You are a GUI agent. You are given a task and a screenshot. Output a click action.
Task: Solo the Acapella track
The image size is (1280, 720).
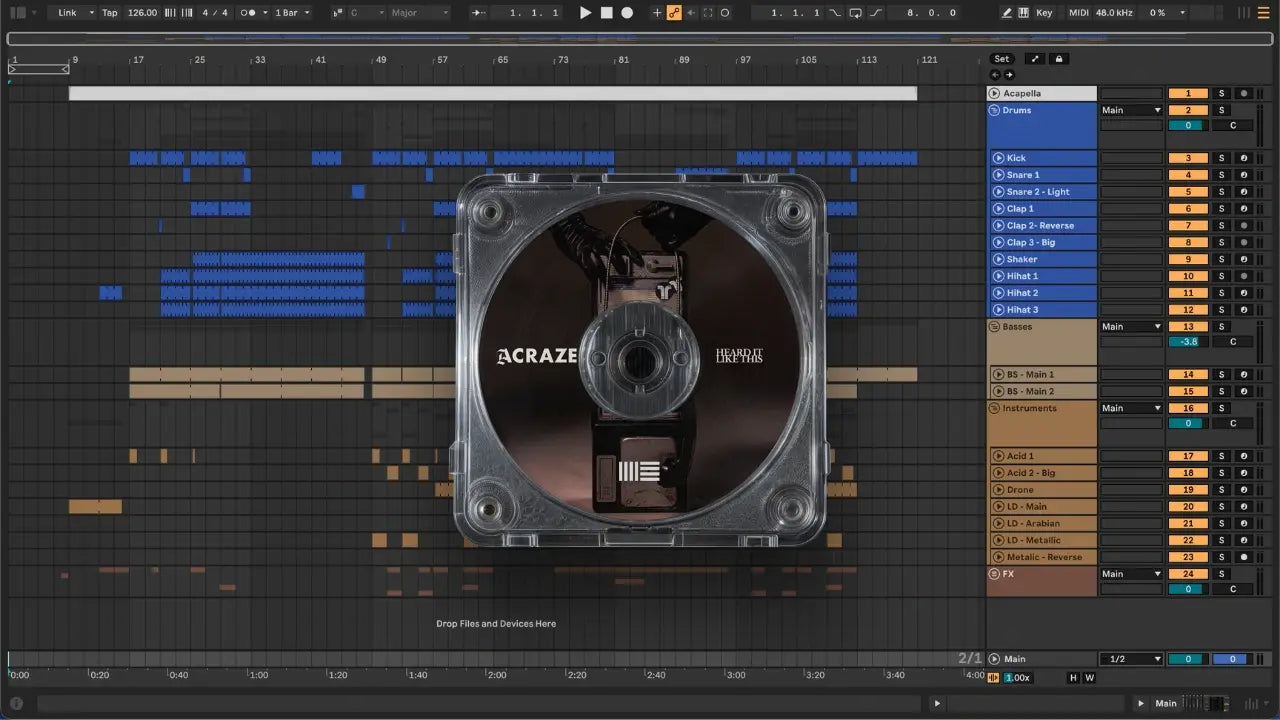[1221, 93]
